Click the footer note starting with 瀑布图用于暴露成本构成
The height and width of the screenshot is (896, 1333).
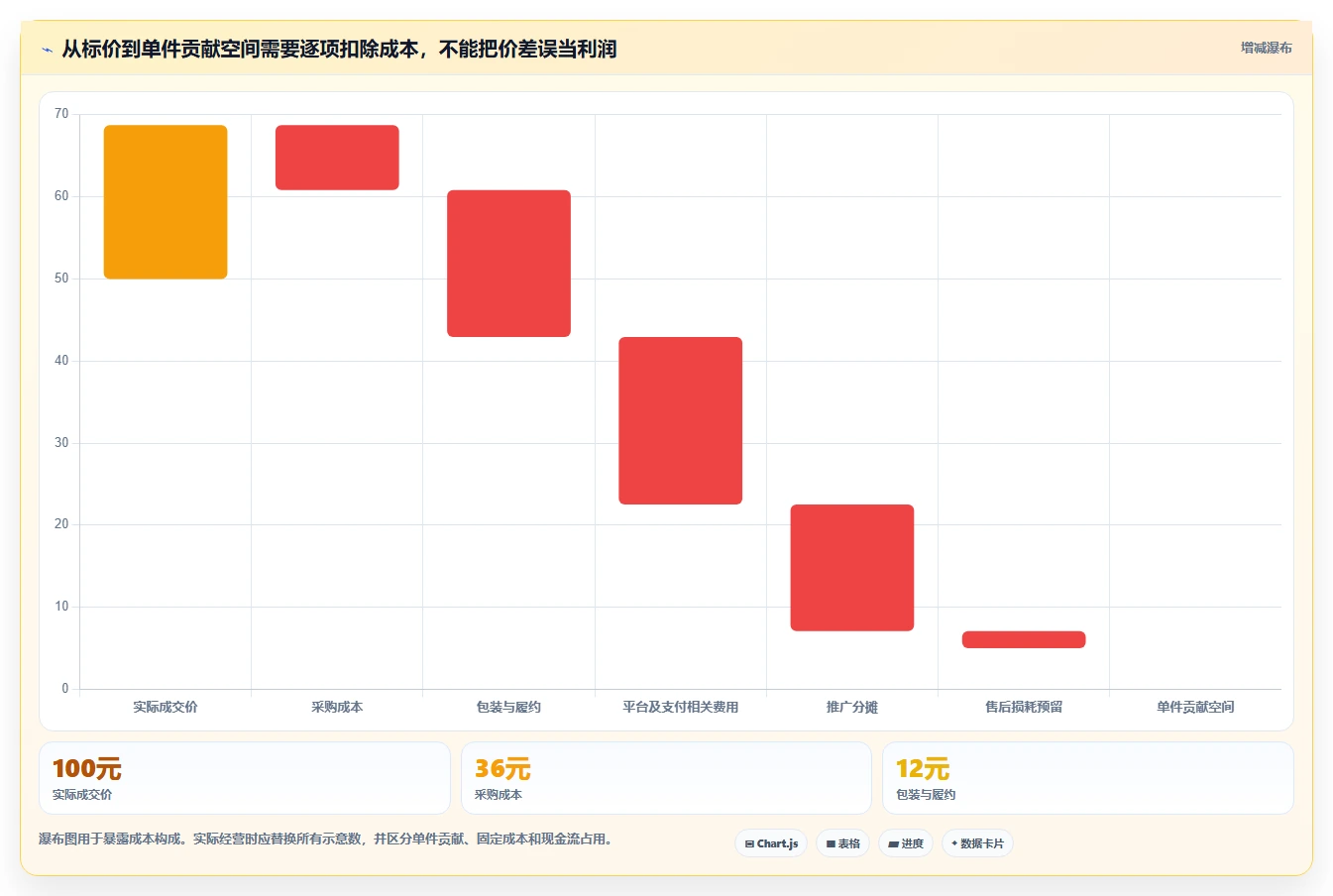pos(328,839)
